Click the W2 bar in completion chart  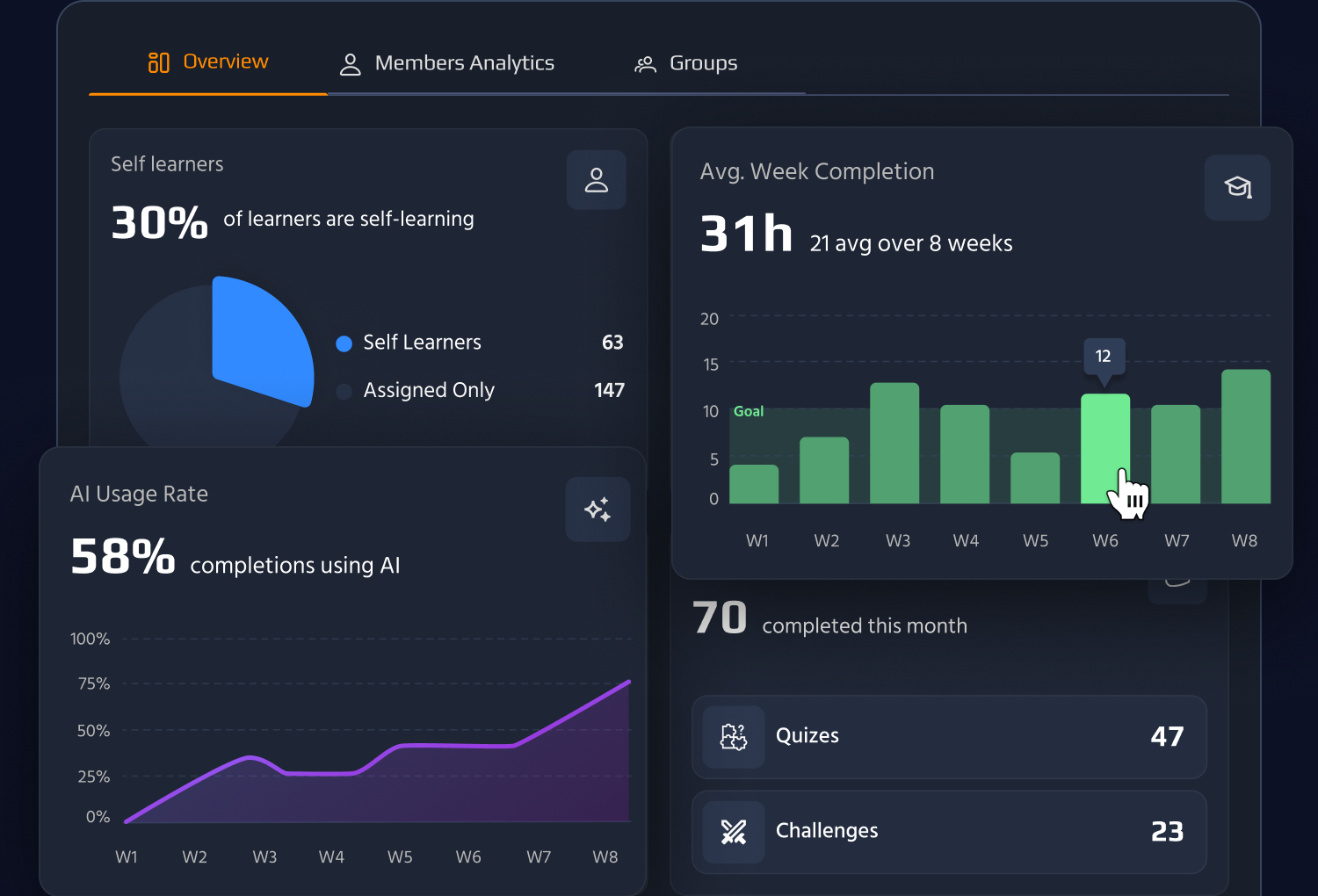coord(824,470)
